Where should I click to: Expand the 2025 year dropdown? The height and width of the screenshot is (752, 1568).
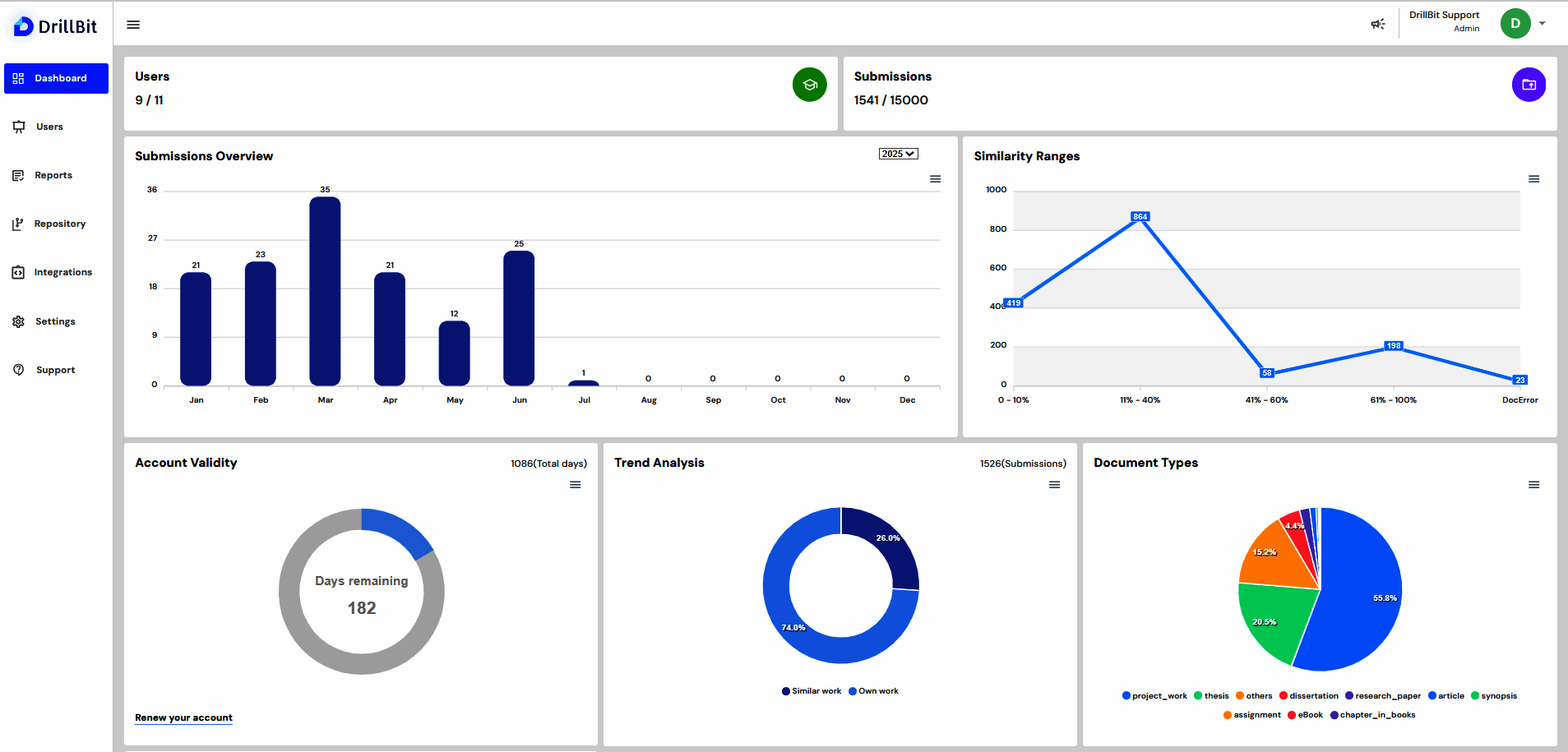(x=898, y=154)
